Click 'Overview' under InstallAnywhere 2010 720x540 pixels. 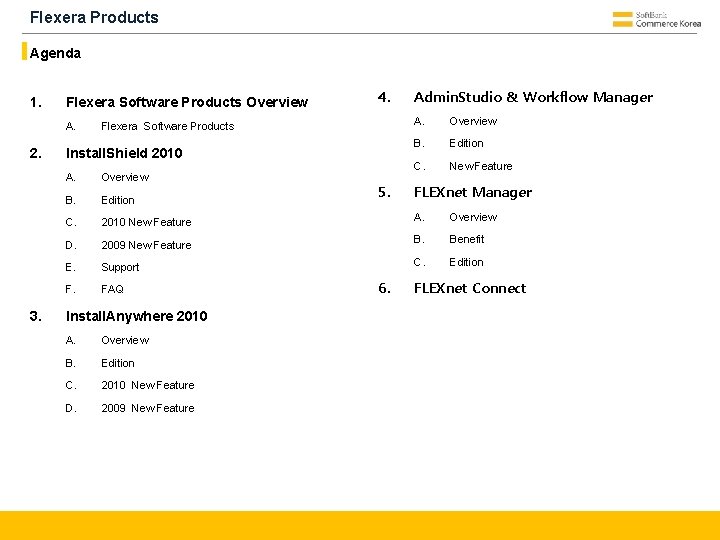(x=125, y=340)
